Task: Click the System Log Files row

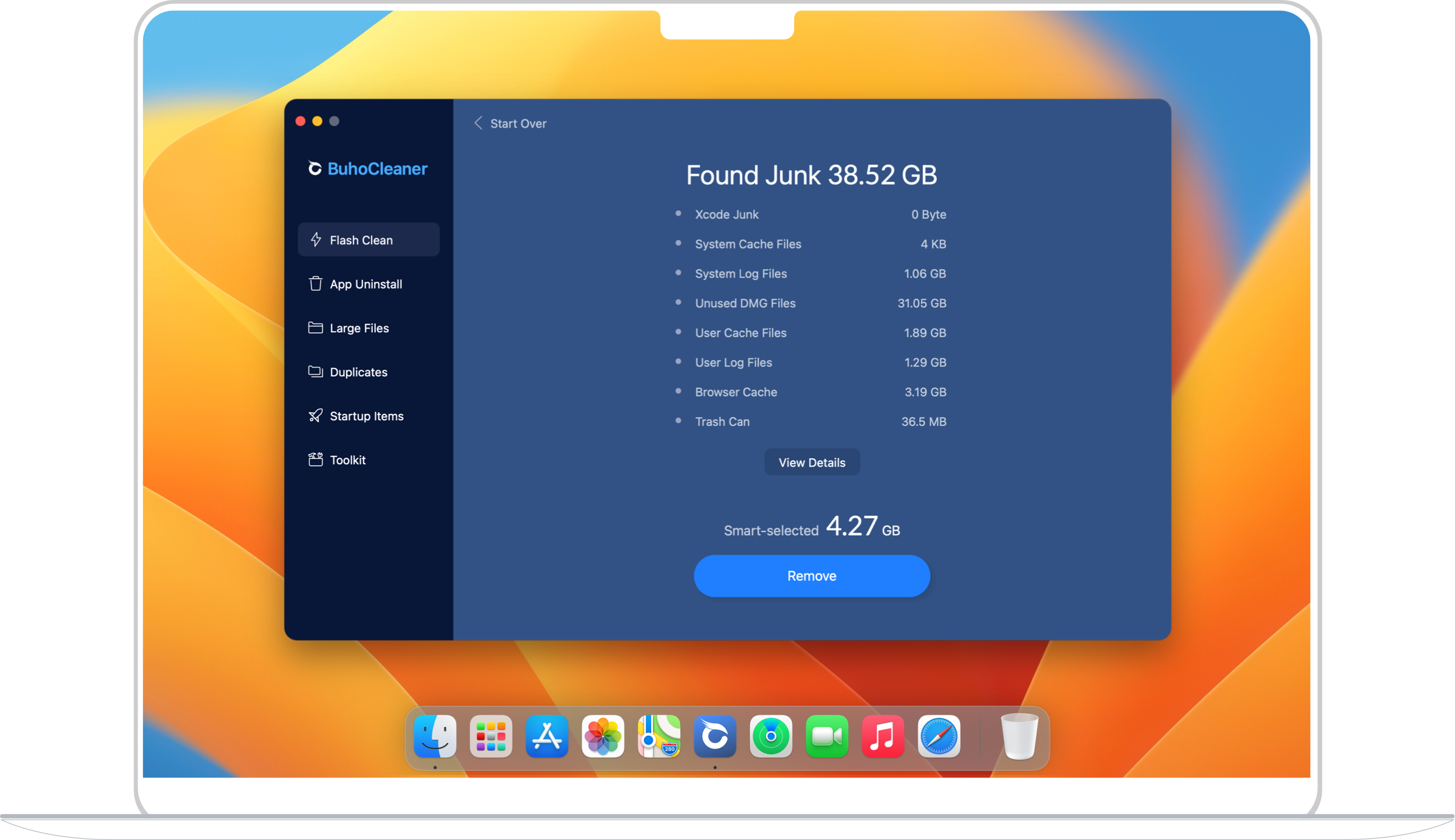Action: (811, 273)
